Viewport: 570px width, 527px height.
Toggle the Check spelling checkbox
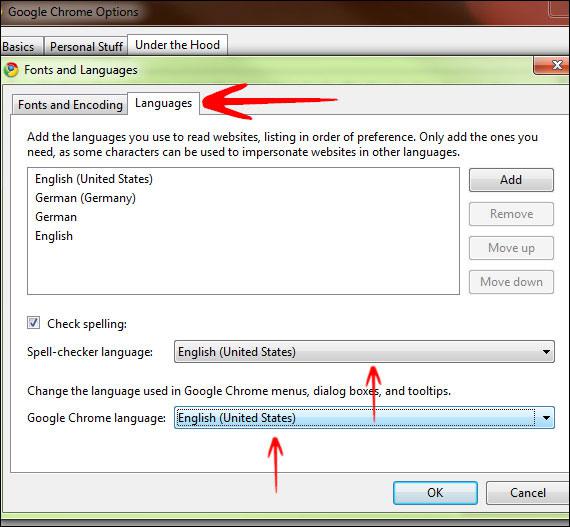tap(33, 322)
